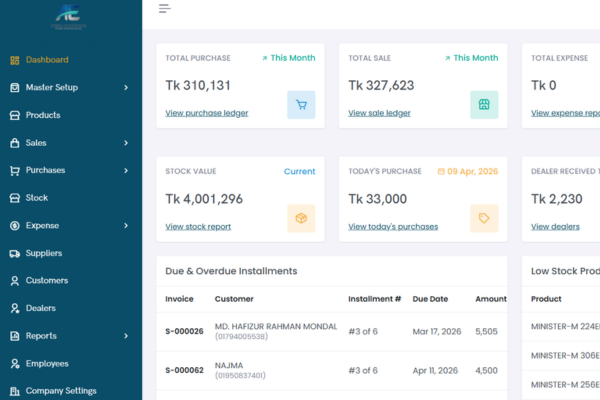
Task: Open the Products menu item
Action: pyautogui.click(x=43, y=115)
